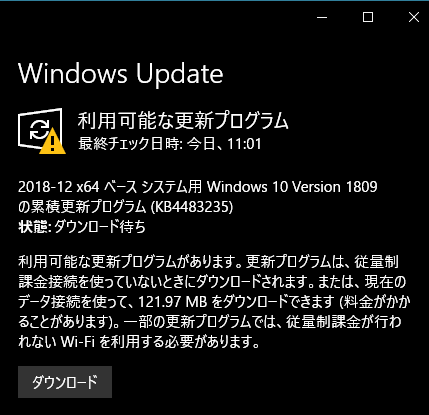Click the empty title bar area
429x415 pixels.
[x=157, y=17]
